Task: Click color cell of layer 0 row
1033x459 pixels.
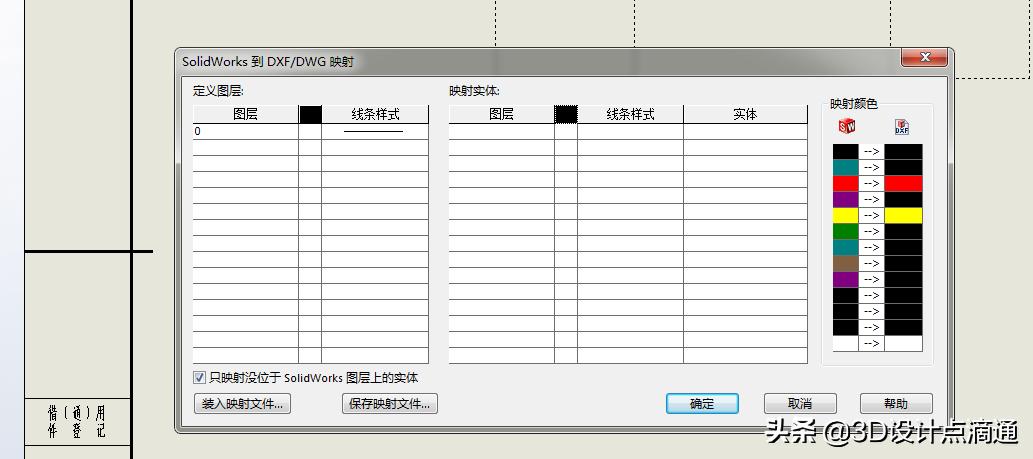Action: [x=310, y=132]
